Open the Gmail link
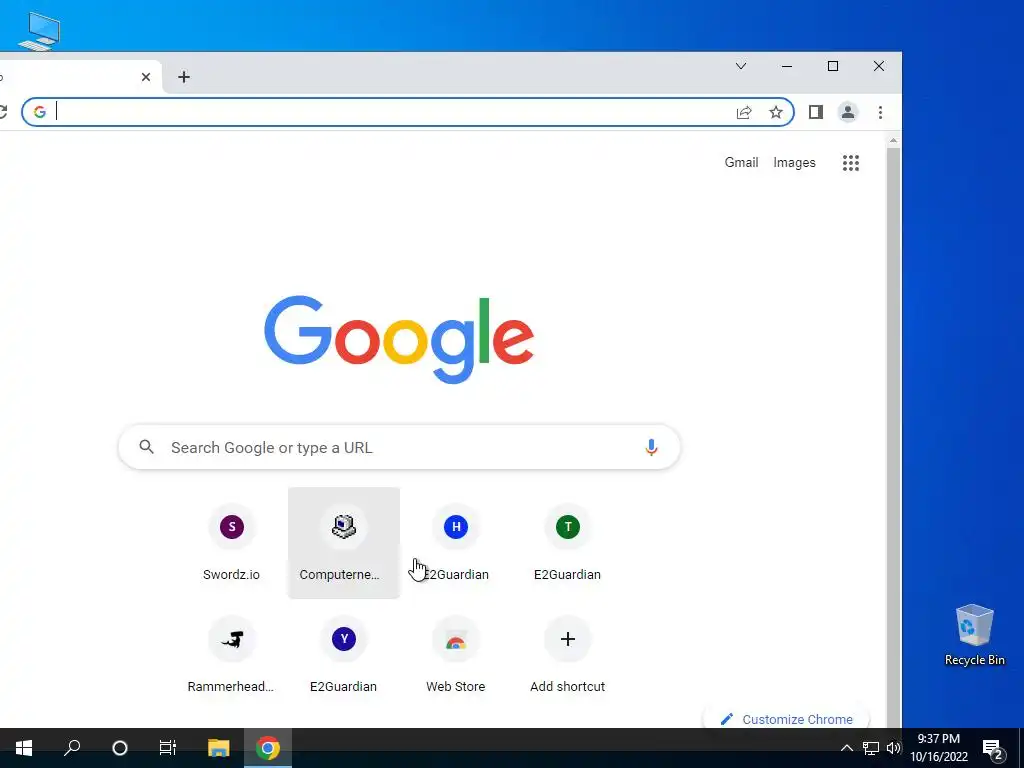This screenshot has height=768, width=1024. tap(741, 163)
